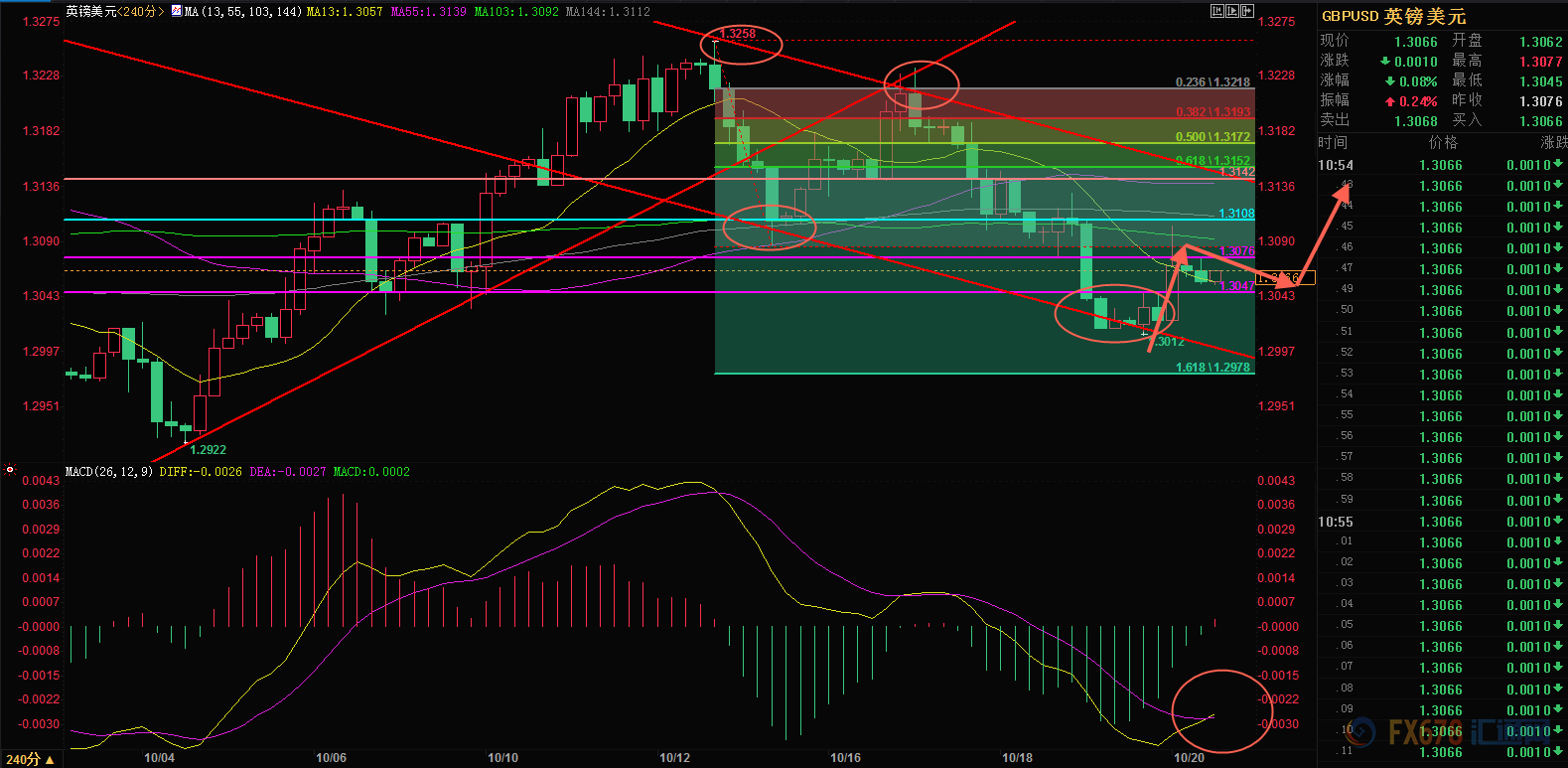
Task: Click the 价格 column header
Action: pos(1443,143)
